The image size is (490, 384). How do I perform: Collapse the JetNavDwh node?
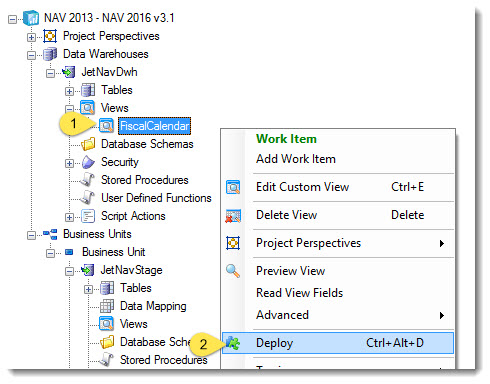(50, 73)
